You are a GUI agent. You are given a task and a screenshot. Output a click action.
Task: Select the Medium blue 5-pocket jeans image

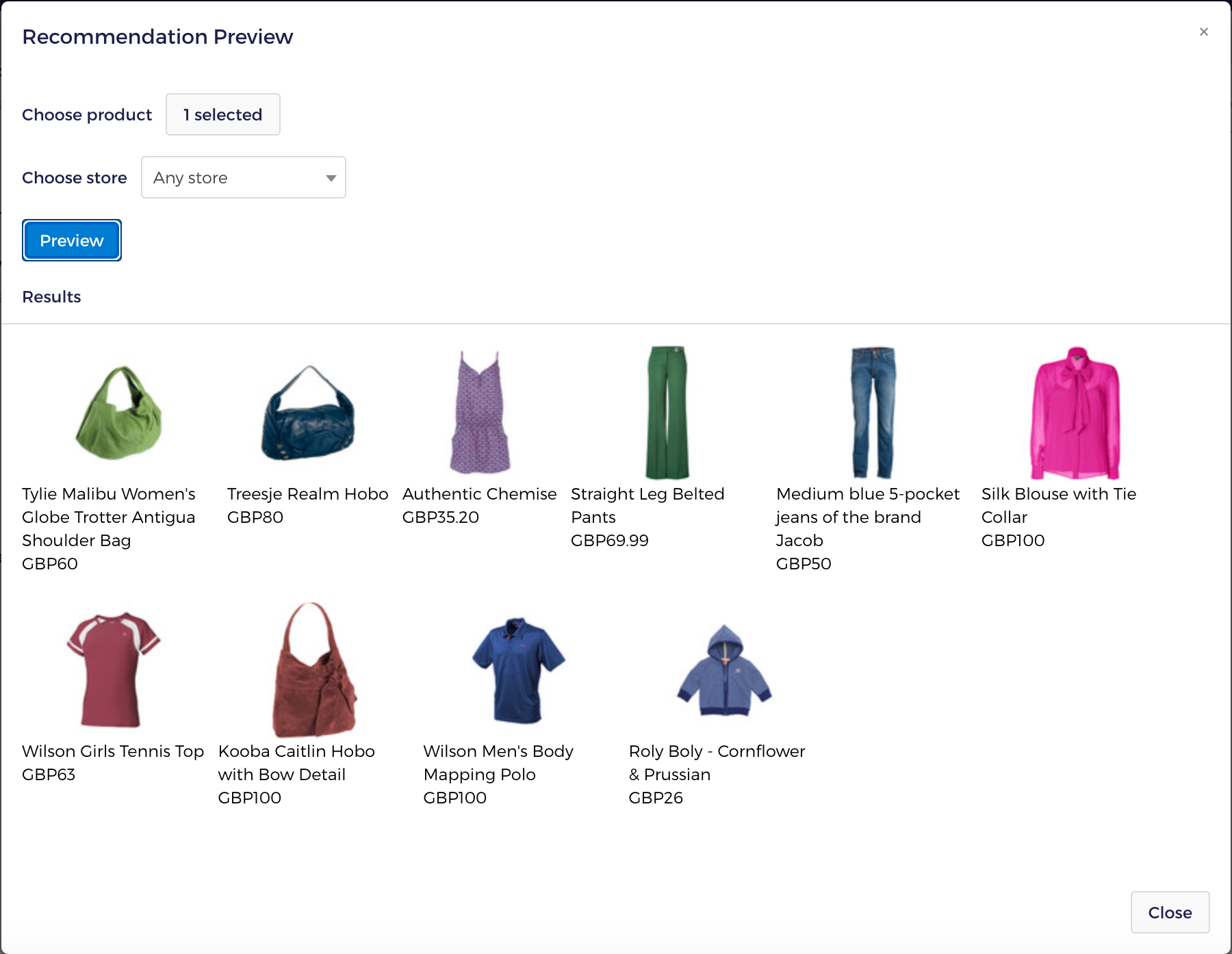(x=873, y=412)
